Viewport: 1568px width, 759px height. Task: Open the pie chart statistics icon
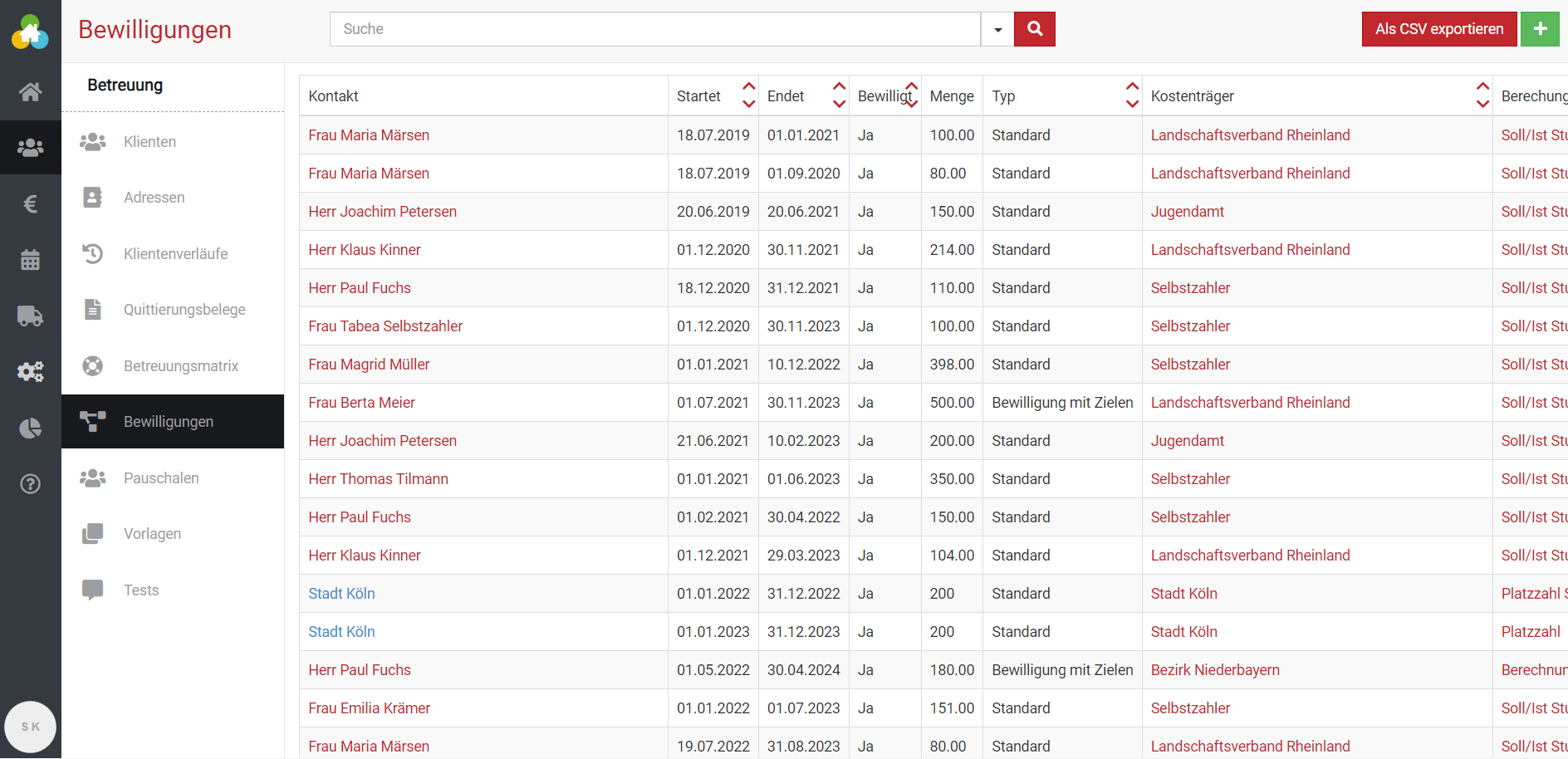tap(31, 428)
